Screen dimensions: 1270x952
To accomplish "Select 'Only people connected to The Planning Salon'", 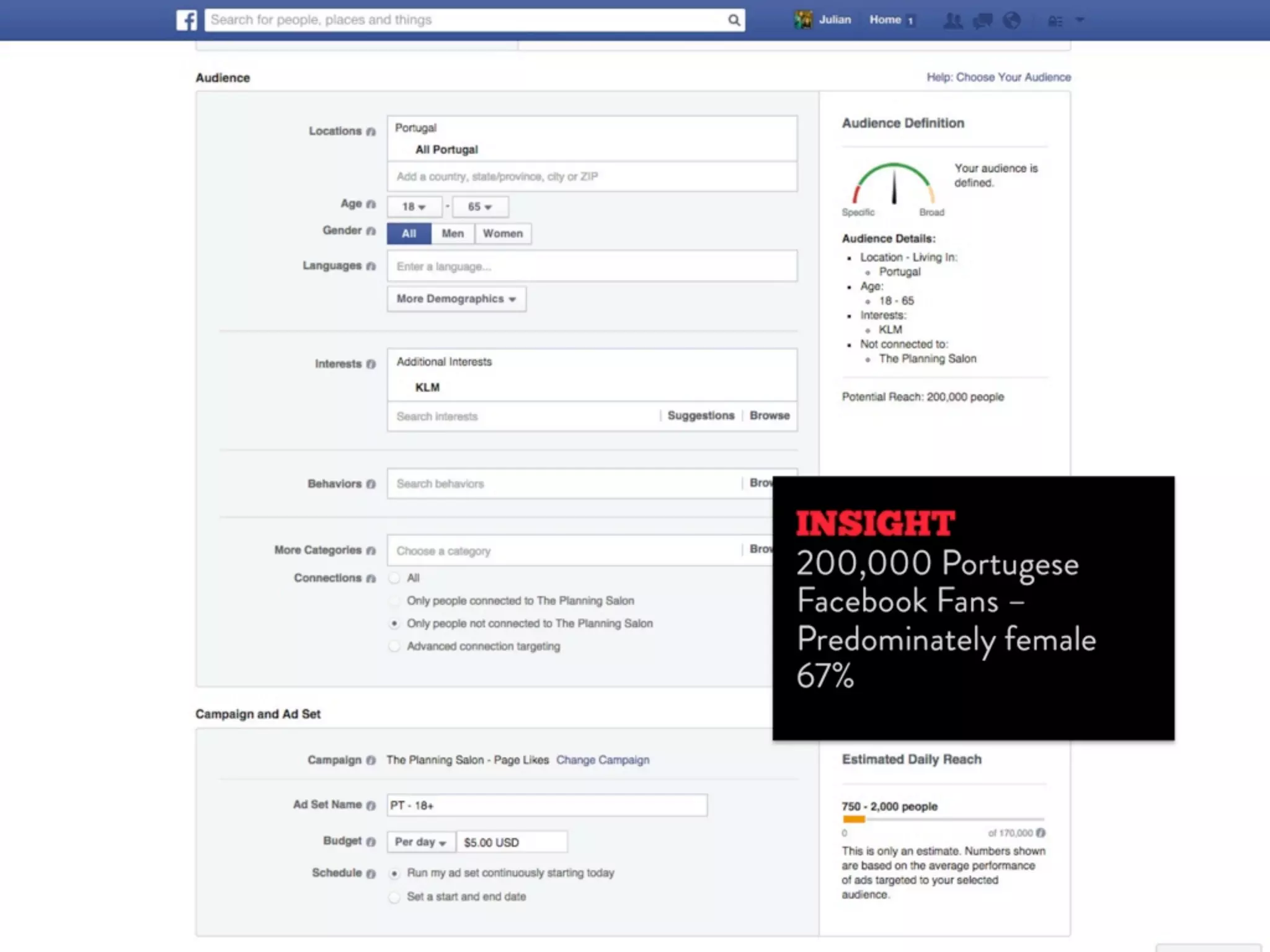I will [394, 601].
